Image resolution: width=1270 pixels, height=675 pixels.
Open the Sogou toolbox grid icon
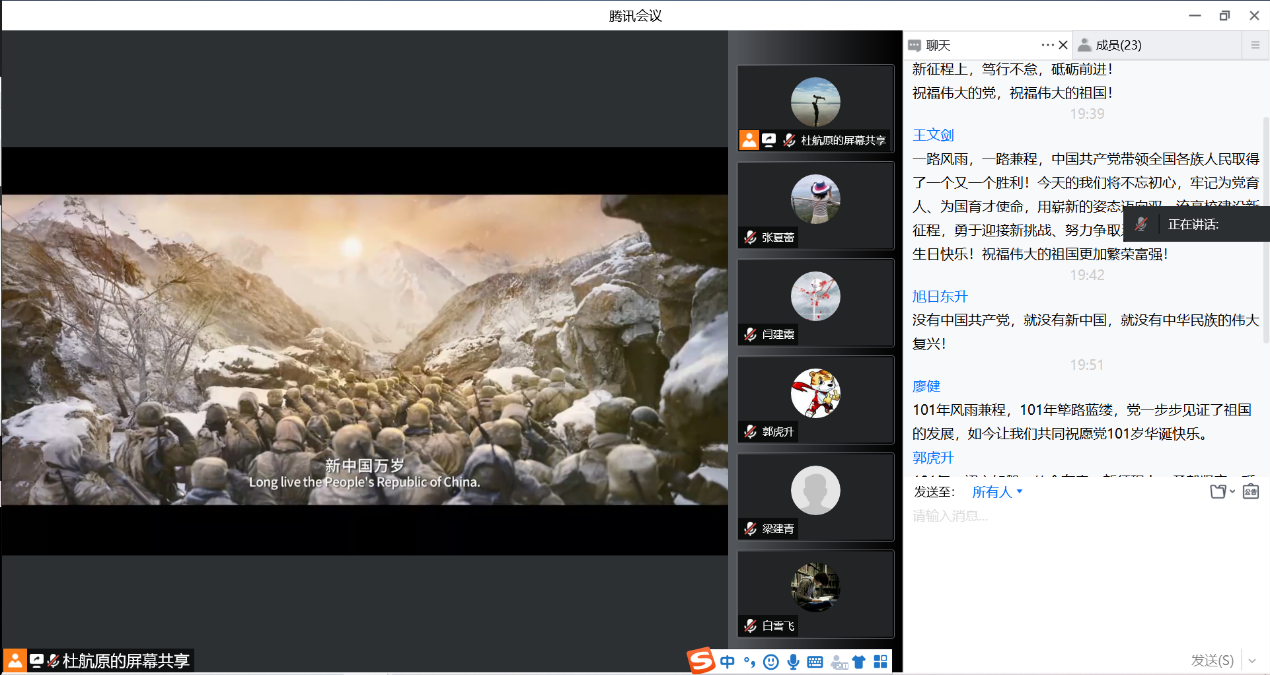(x=881, y=661)
